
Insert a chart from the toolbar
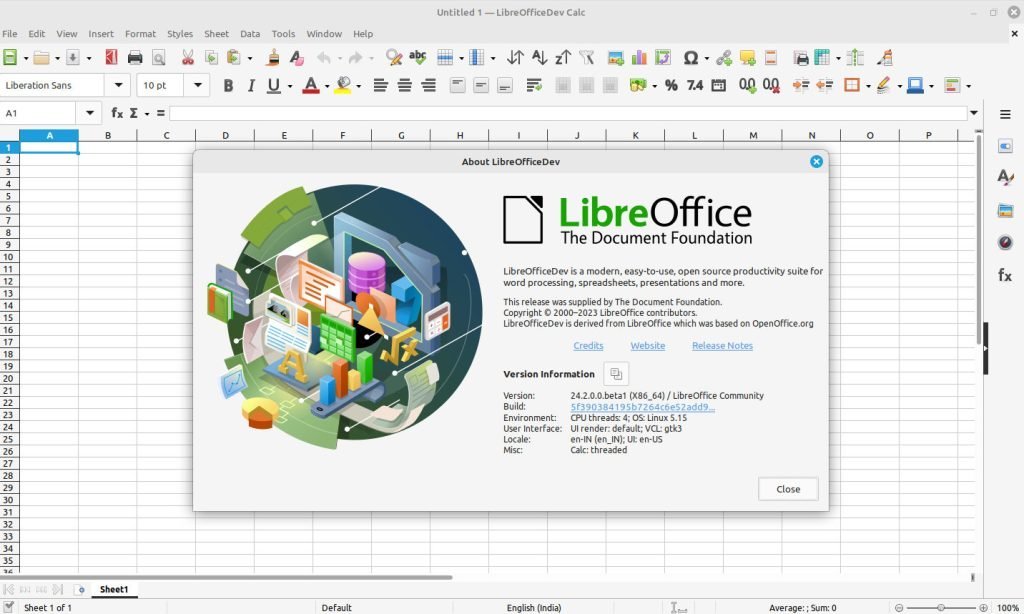638,57
